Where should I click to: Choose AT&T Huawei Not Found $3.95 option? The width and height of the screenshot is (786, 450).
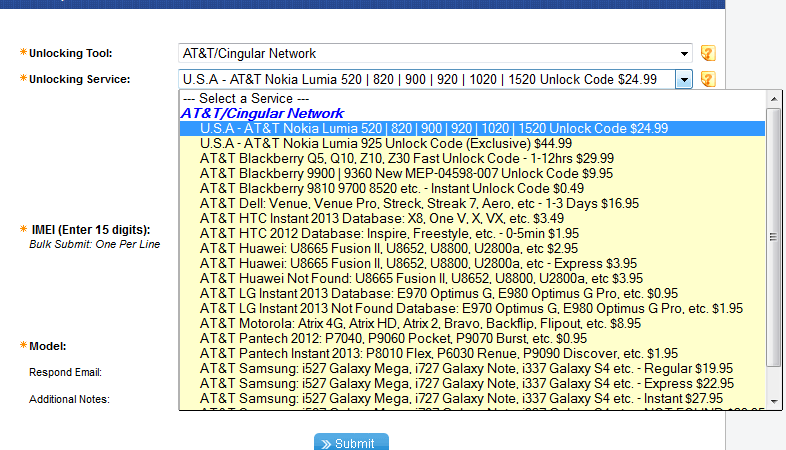coord(472,278)
